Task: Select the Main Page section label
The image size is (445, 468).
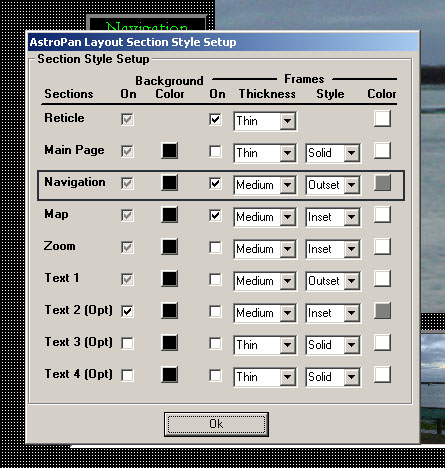Action: pyautogui.click(x=74, y=150)
